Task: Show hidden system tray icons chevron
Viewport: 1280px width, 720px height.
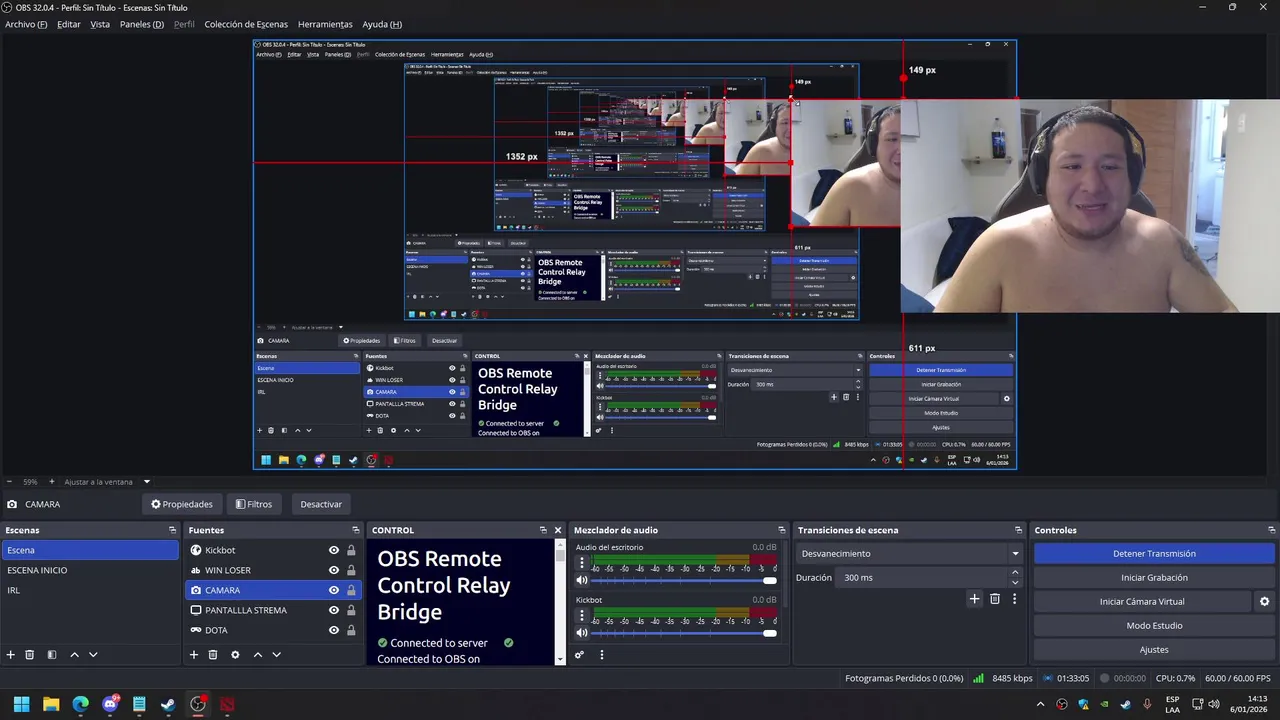Action: [1040, 705]
